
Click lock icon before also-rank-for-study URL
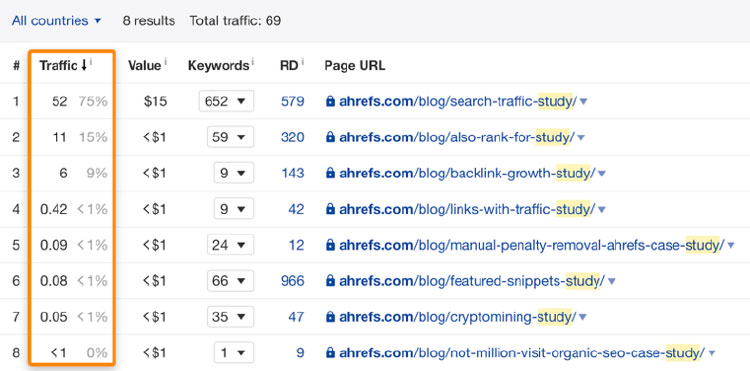click(x=330, y=137)
